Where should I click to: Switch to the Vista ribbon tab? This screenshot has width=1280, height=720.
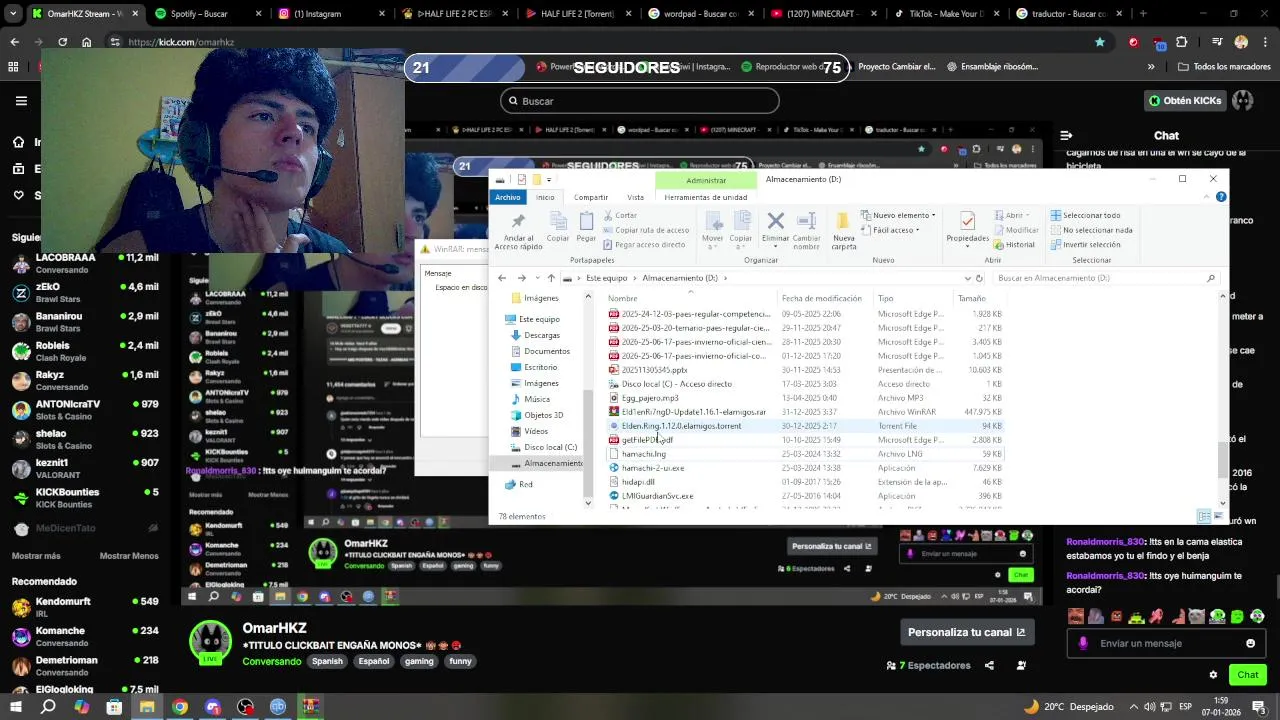635,197
